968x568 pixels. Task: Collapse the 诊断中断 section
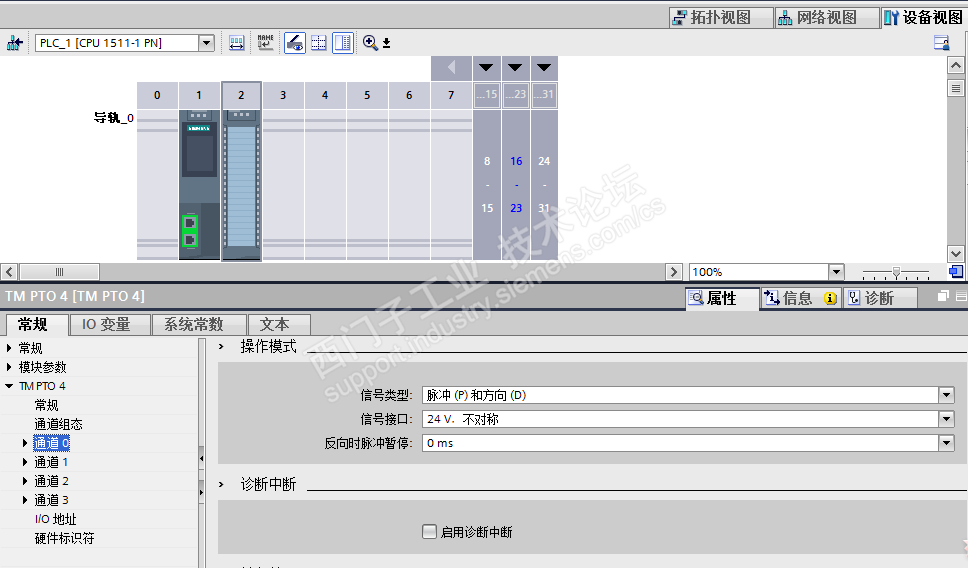click(221, 485)
